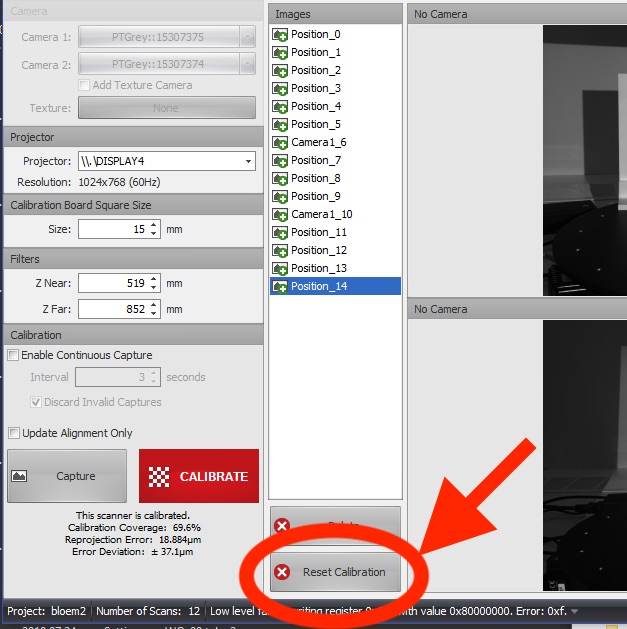Click the image icon beside Camera1_10
This screenshot has width=627, height=629.
(280, 214)
